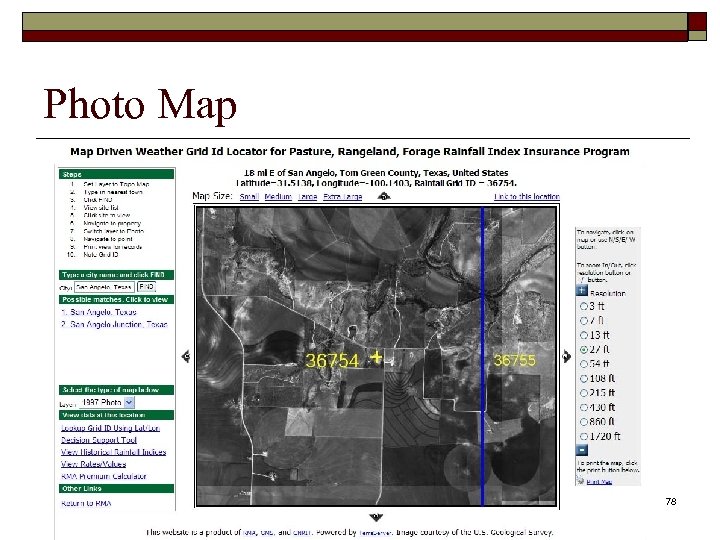Screen dimensions: 720x540
Task: Click the Steps green header
Action: (117, 174)
